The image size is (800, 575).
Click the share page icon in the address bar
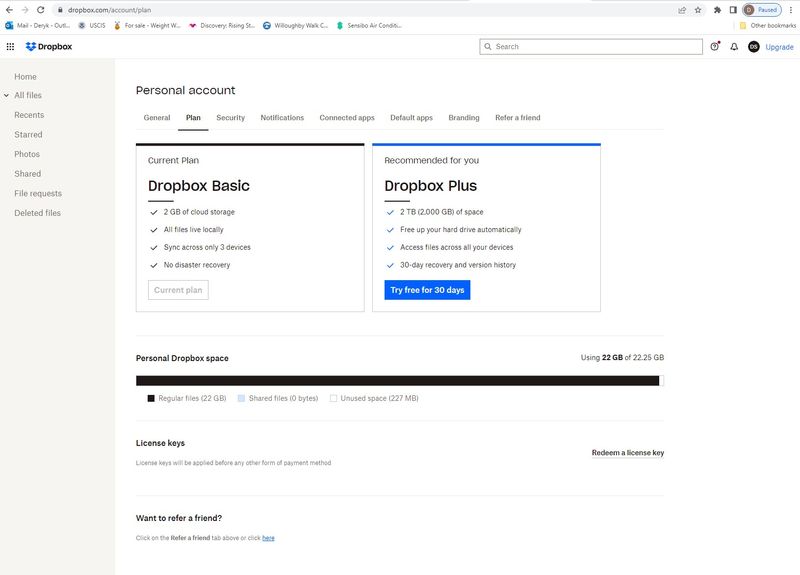click(x=682, y=10)
